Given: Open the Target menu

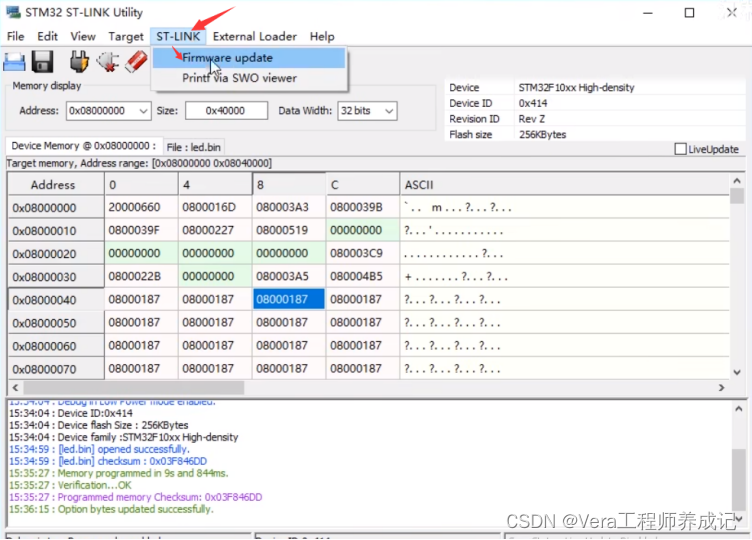Looking at the screenshot, I should (x=126, y=36).
